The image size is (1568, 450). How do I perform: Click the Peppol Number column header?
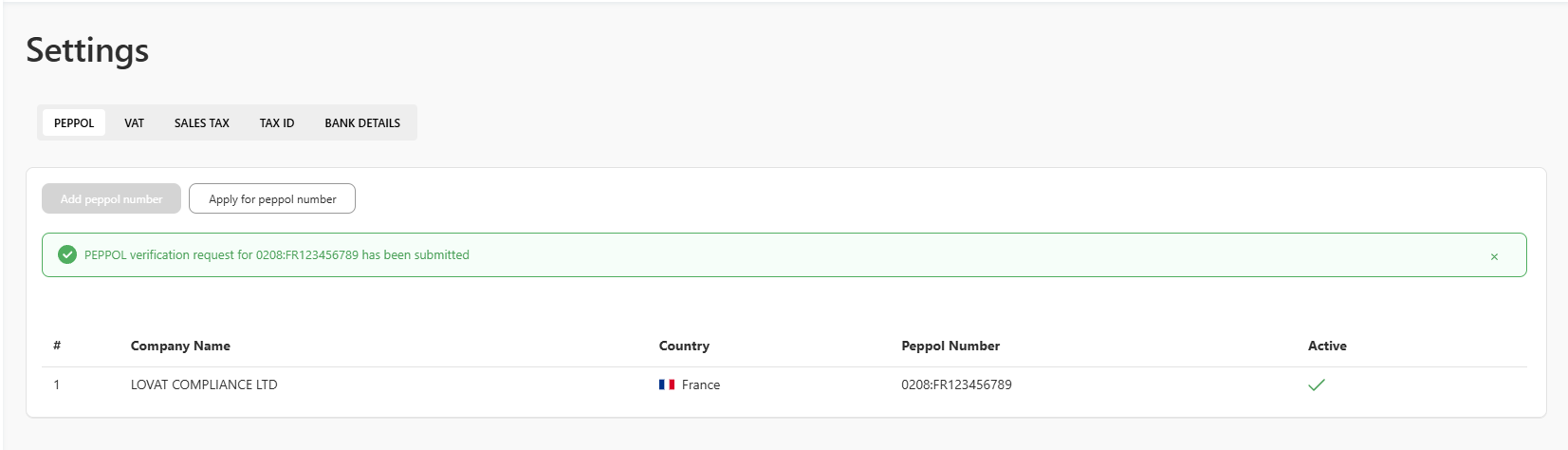click(950, 346)
